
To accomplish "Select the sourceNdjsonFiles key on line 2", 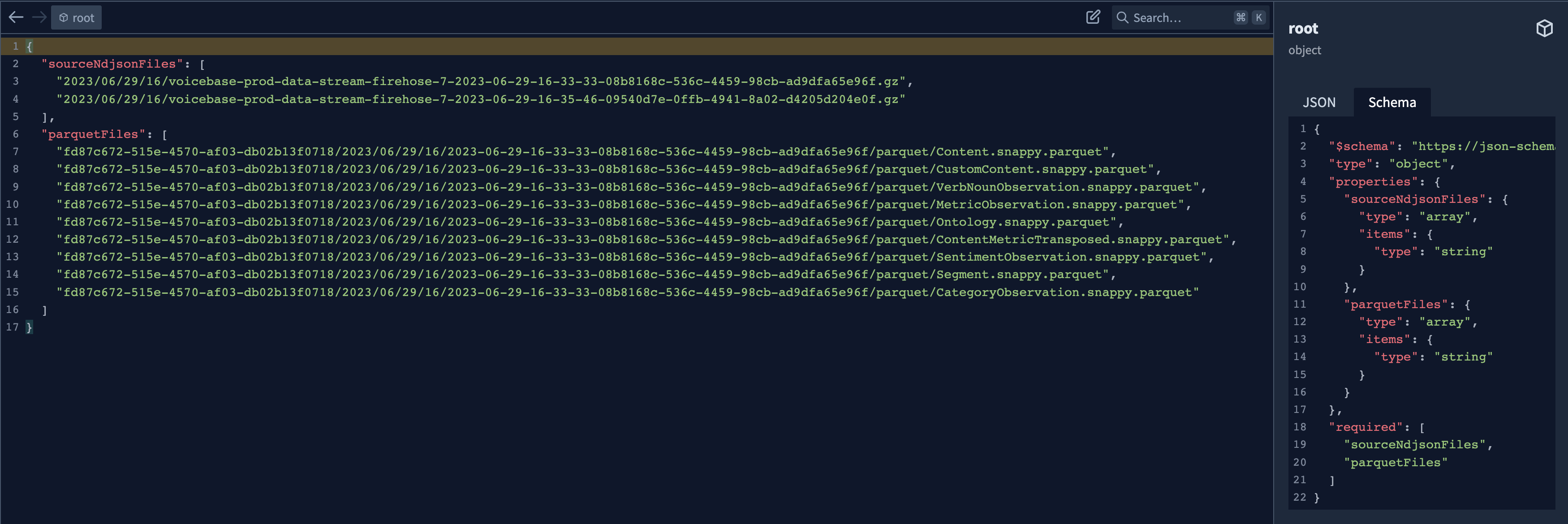I will click(x=112, y=64).
